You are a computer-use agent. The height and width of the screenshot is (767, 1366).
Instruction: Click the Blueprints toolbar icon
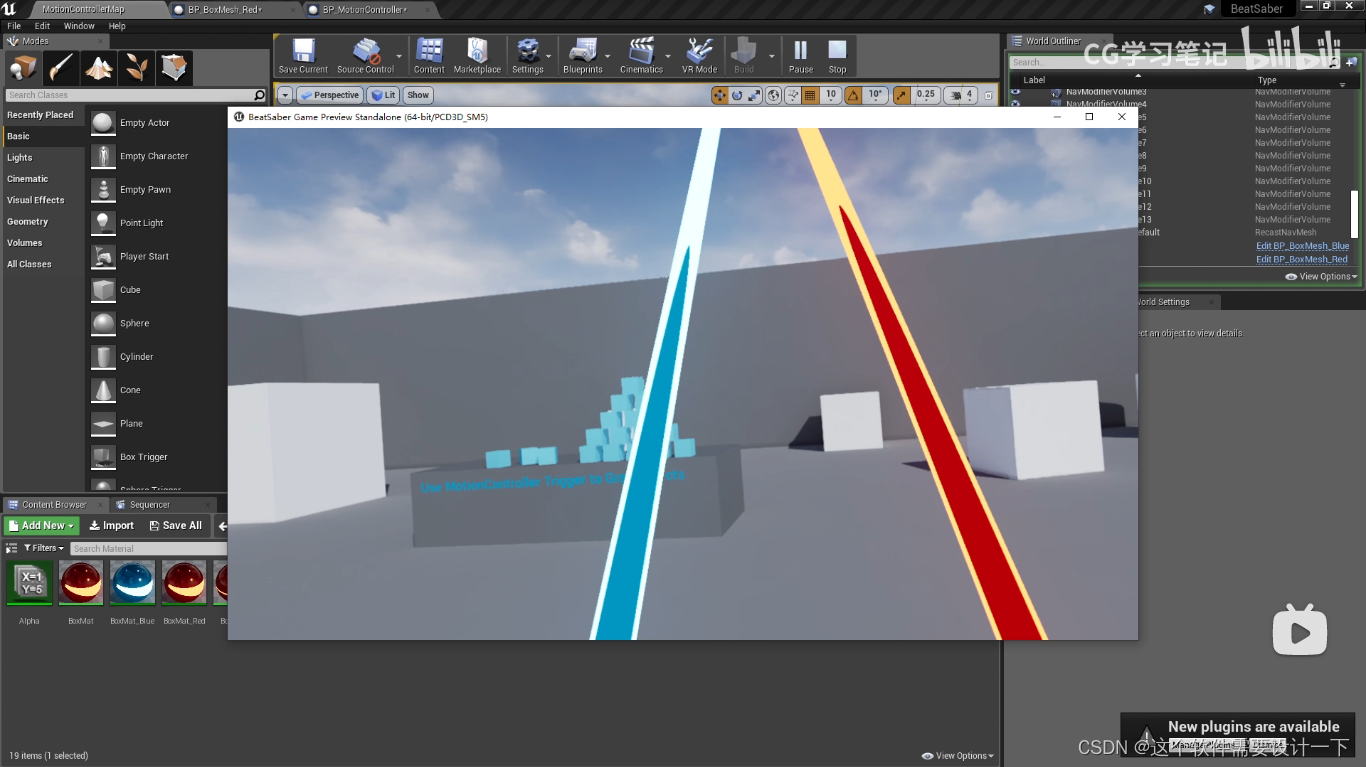(582, 56)
